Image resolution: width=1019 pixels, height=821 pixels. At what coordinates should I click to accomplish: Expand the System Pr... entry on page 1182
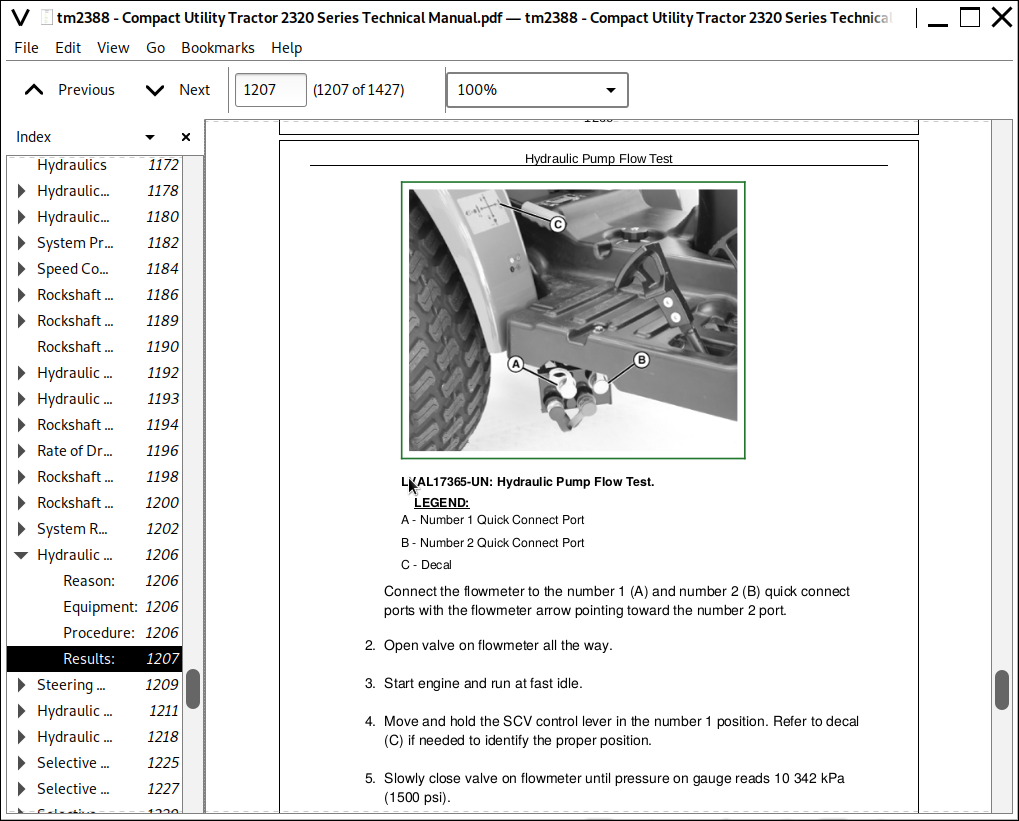(21, 243)
